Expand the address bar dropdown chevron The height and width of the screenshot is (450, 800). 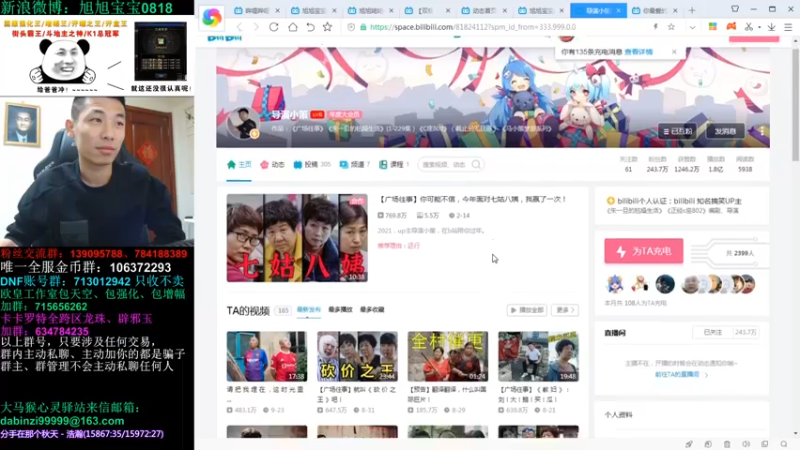(692, 27)
